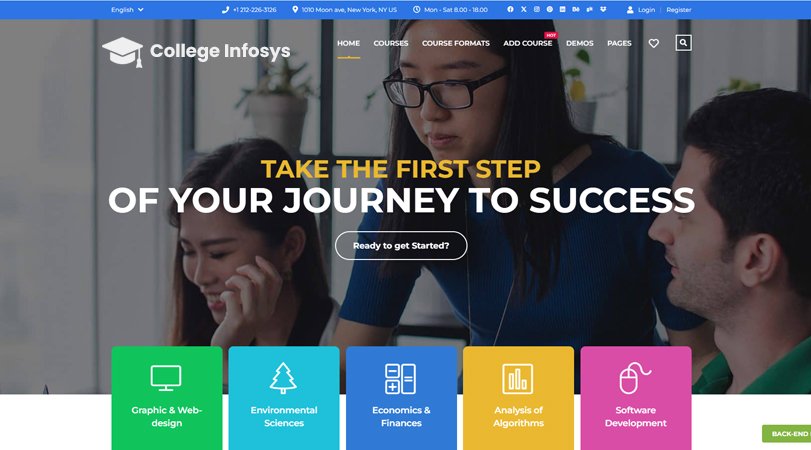This screenshot has width=811, height=450.
Task: Open the wishlist heart icon
Action: [654, 43]
